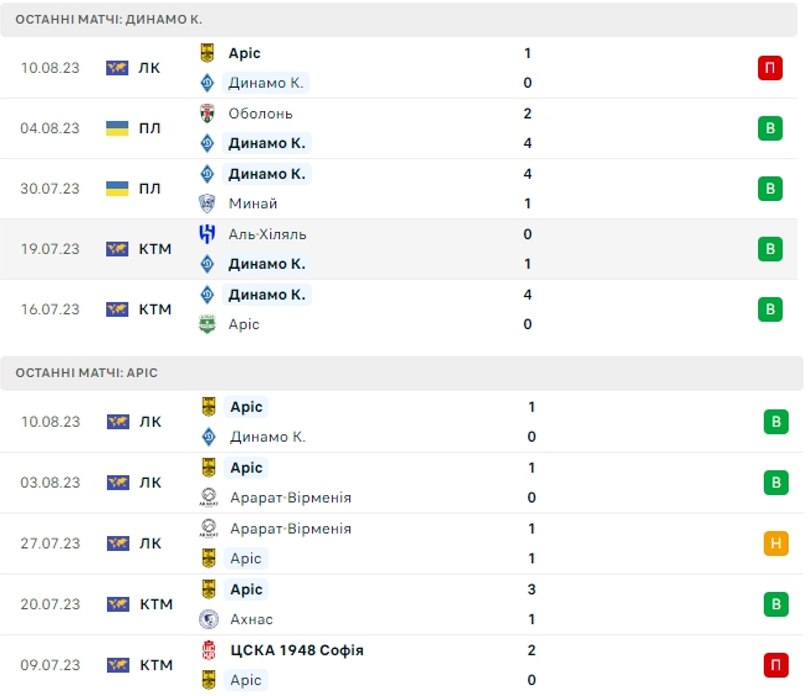Open the ЦСКА 1948 Софія team link
The height and width of the screenshot is (696, 810).
tap(297, 650)
